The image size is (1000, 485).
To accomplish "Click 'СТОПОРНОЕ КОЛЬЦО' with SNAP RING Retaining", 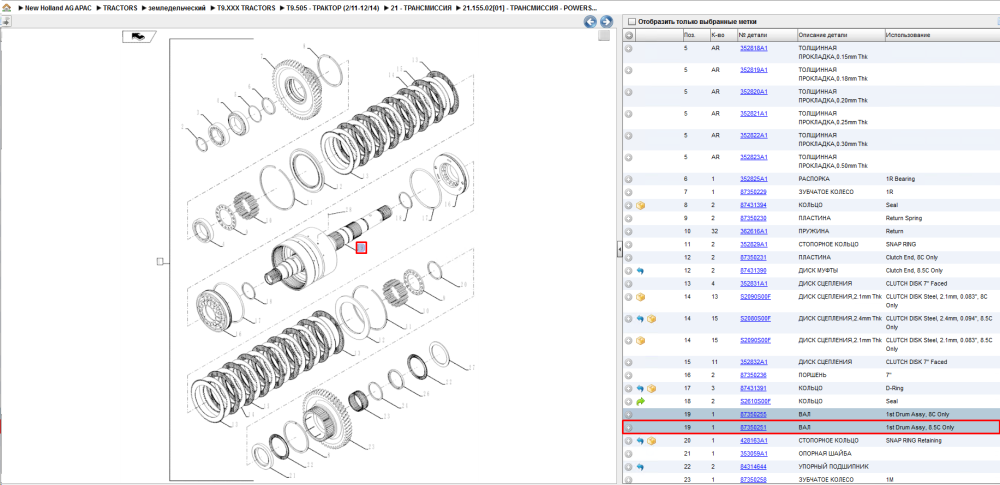I will point(828,441).
